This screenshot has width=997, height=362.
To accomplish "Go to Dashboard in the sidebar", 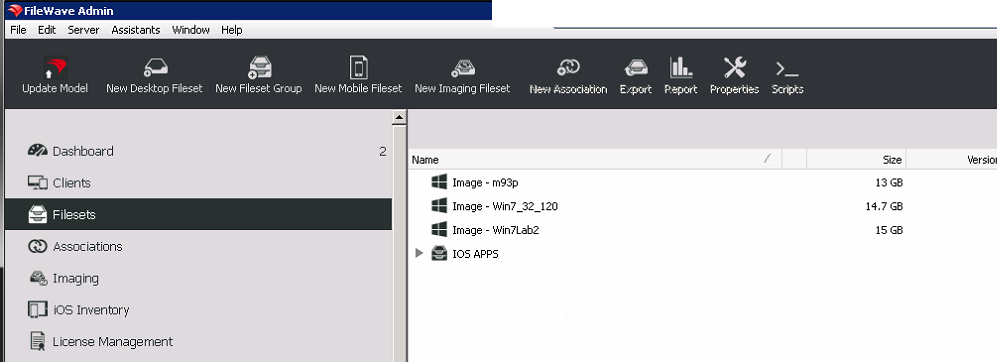I will point(198,151).
